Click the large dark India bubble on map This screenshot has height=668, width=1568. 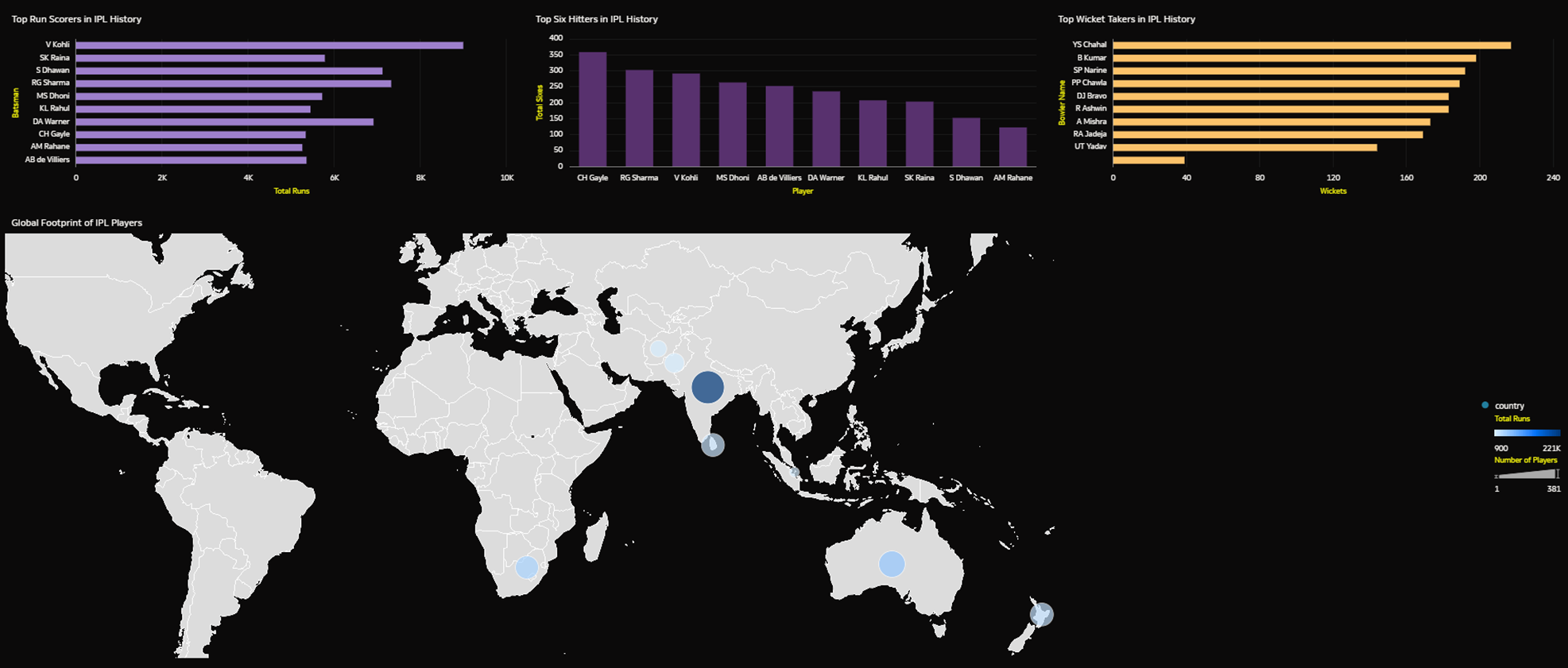[x=707, y=388]
